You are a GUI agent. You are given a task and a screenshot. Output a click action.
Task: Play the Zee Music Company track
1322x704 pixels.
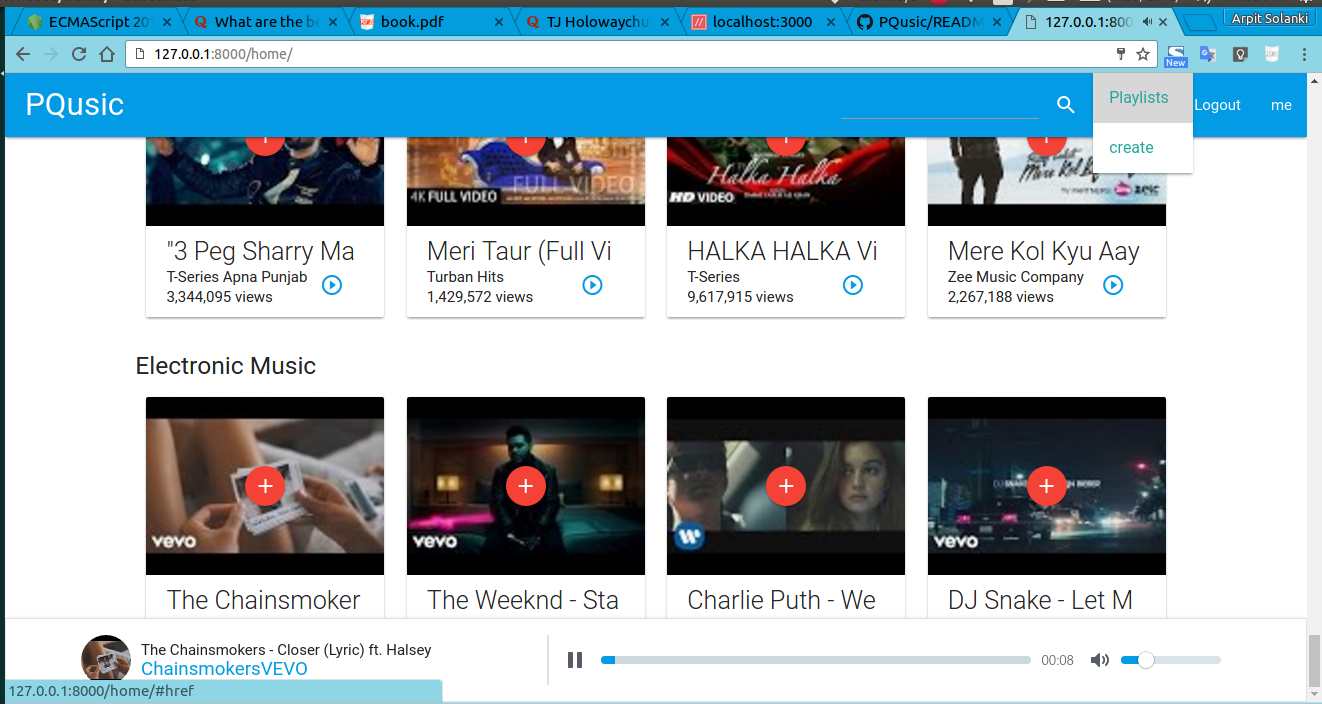point(1113,285)
